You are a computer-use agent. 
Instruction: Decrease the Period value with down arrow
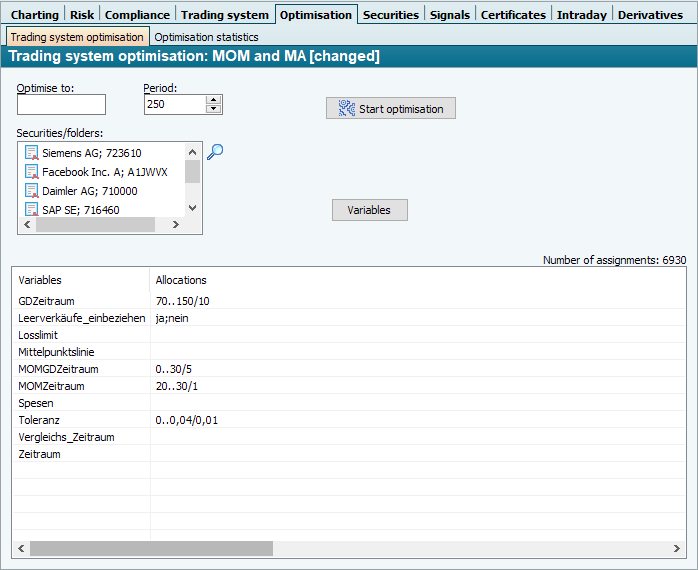pos(214,109)
